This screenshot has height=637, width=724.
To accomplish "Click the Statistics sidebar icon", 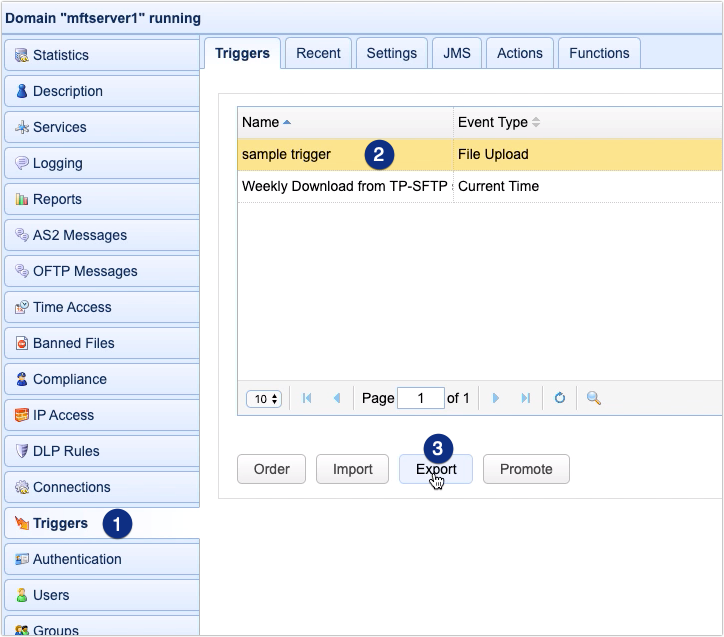I will pyautogui.click(x=21, y=55).
